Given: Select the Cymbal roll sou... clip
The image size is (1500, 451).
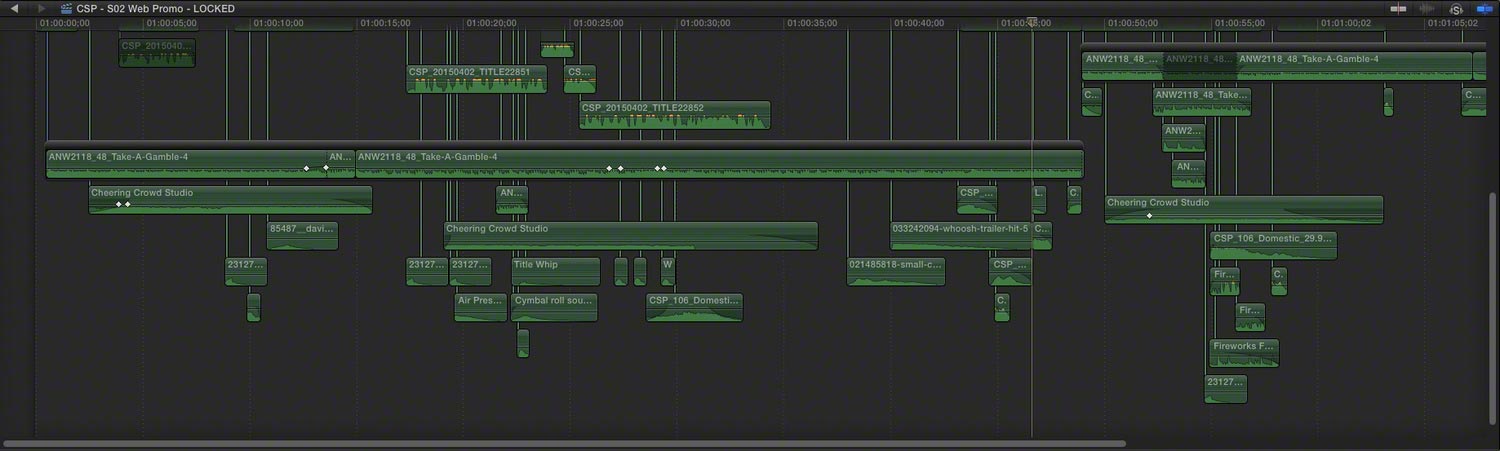Looking at the screenshot, I should [554, 307].
